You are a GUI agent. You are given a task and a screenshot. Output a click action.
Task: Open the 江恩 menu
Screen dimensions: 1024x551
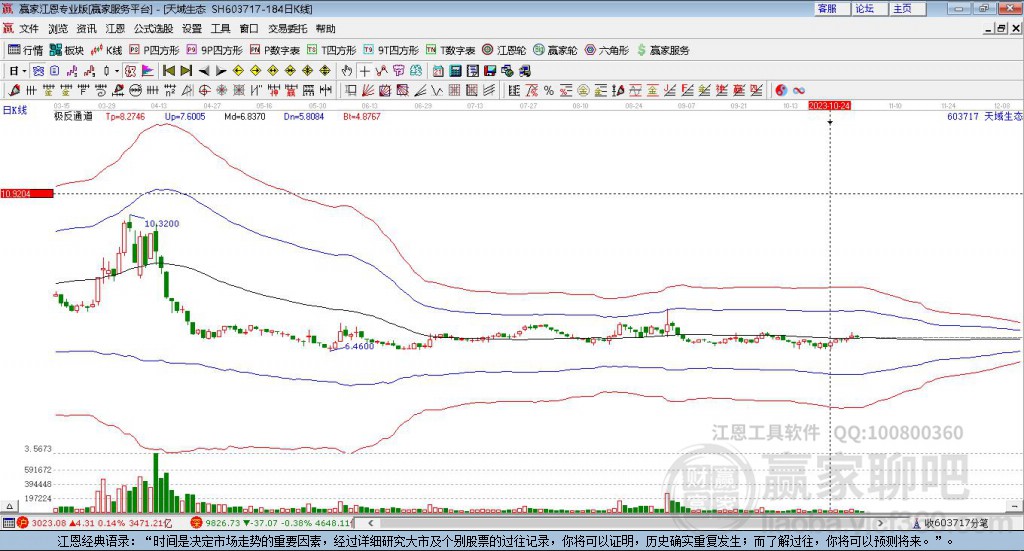point(115,29)
